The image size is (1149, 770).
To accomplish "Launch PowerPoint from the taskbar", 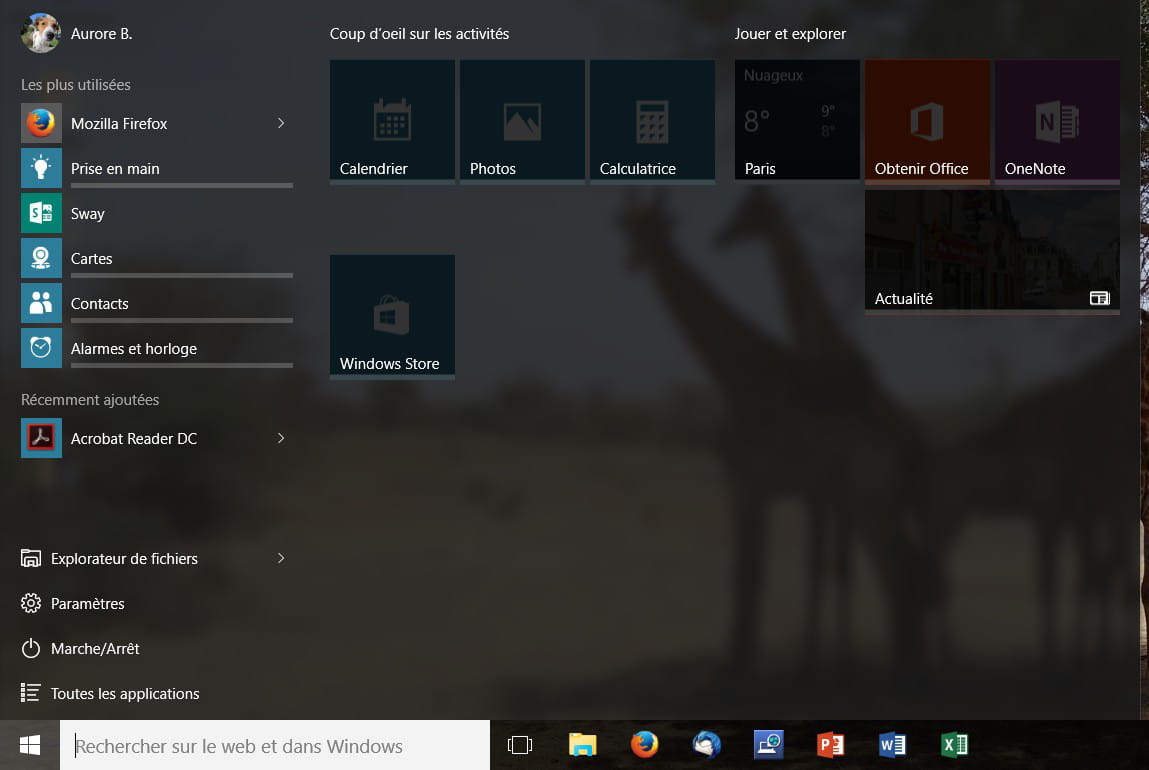I will point(830,745).
